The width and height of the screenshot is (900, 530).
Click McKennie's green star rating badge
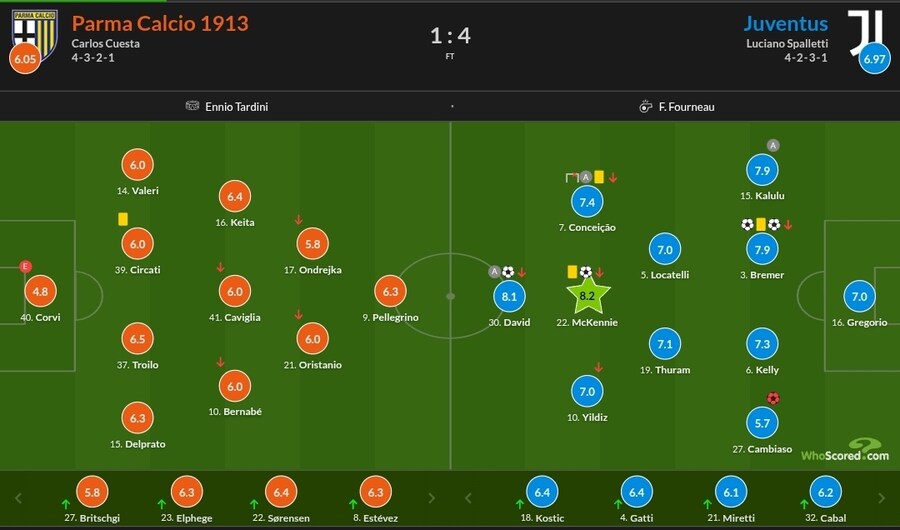(588, 295)
